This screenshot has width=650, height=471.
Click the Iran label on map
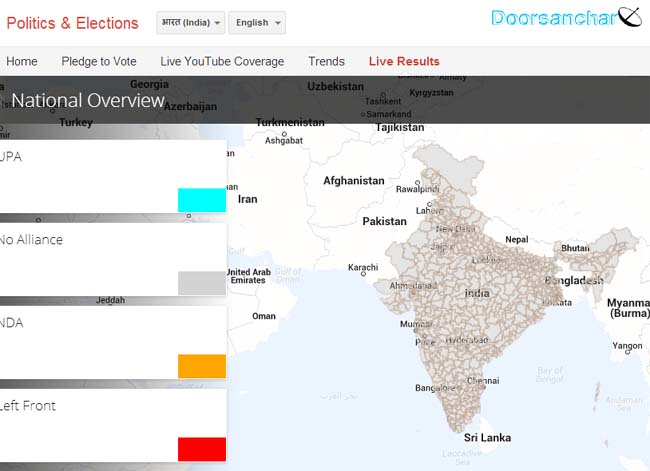click(247, 199)
